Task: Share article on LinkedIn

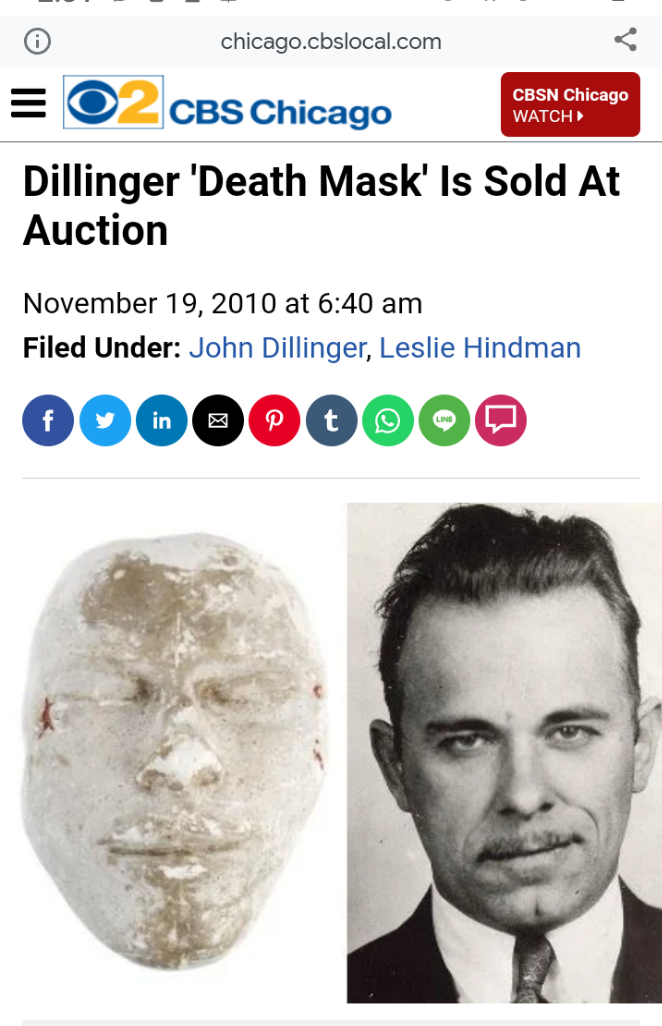Action: click(161, 420)
